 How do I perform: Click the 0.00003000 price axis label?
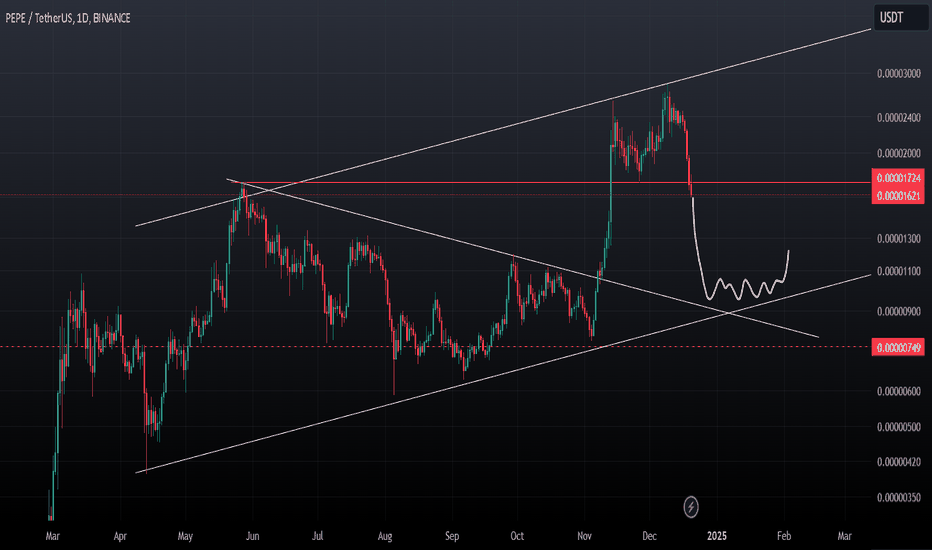point(899,74)
